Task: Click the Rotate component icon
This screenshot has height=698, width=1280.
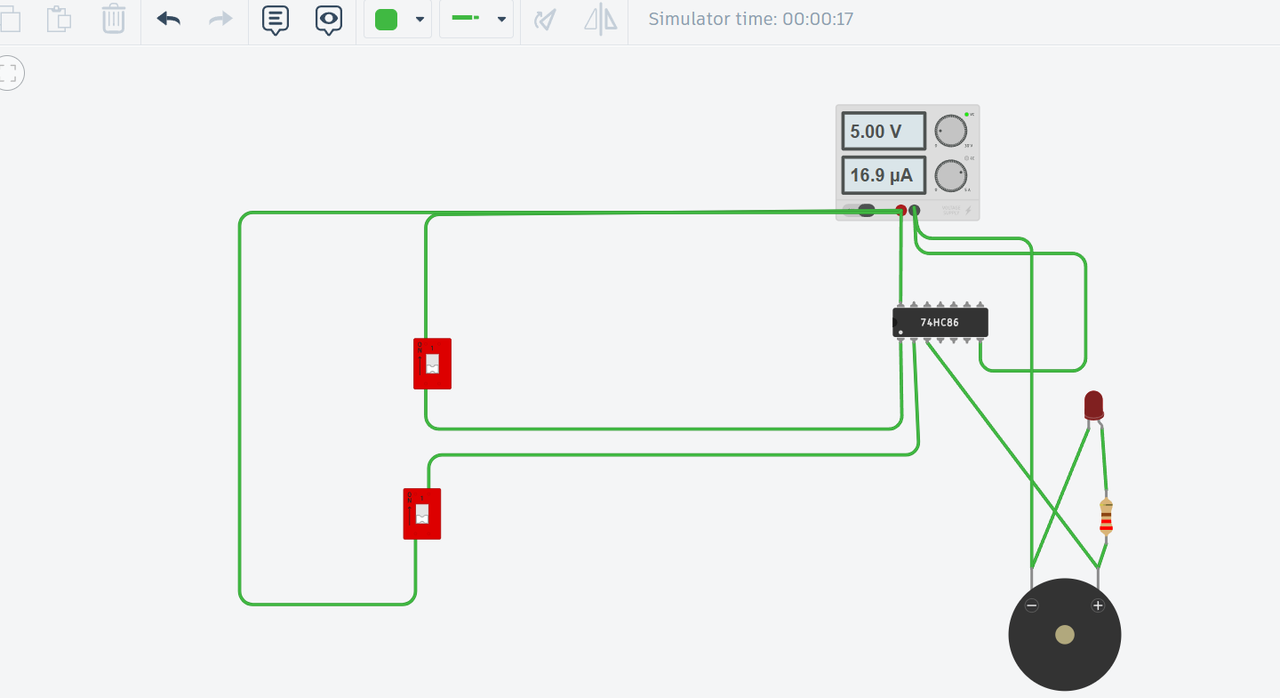Action: coord(545,19)
